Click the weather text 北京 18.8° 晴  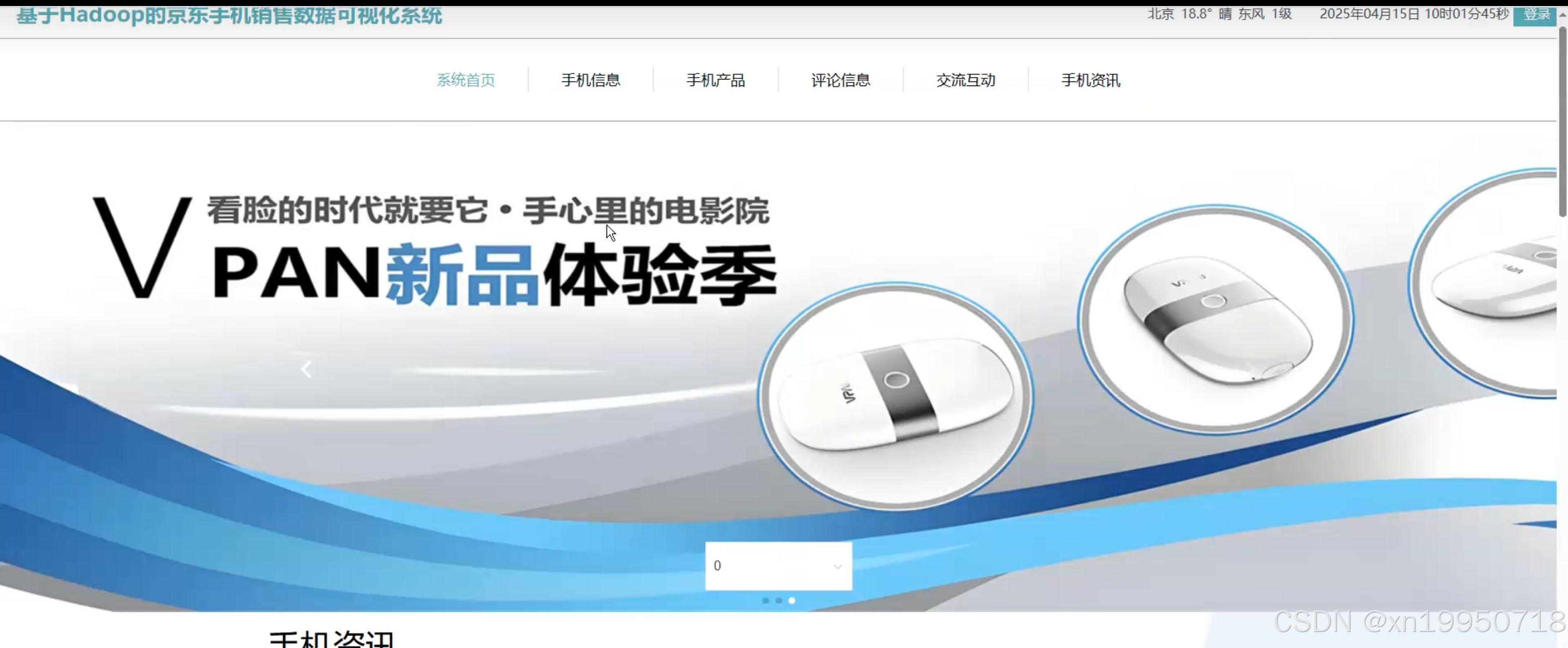(1190, 14)
